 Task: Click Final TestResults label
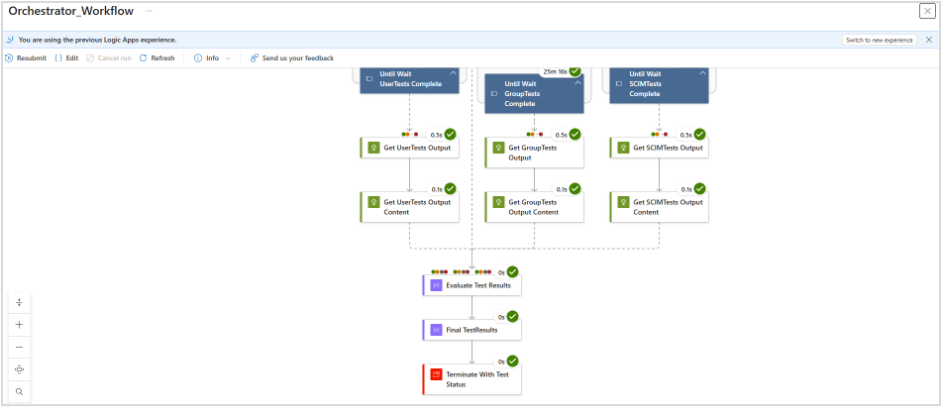(x=472, y=330)
